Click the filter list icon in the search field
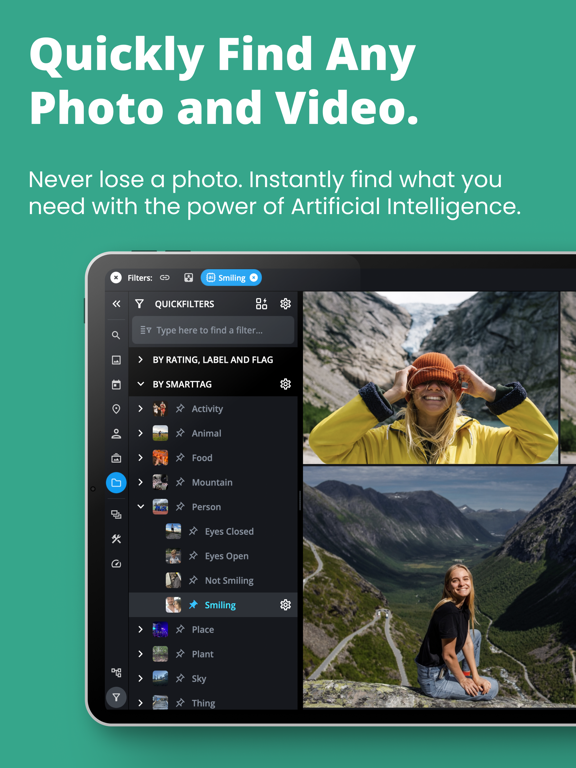This screenshot has height=768, width=576. pyautogui.click(x=145, y=330)
